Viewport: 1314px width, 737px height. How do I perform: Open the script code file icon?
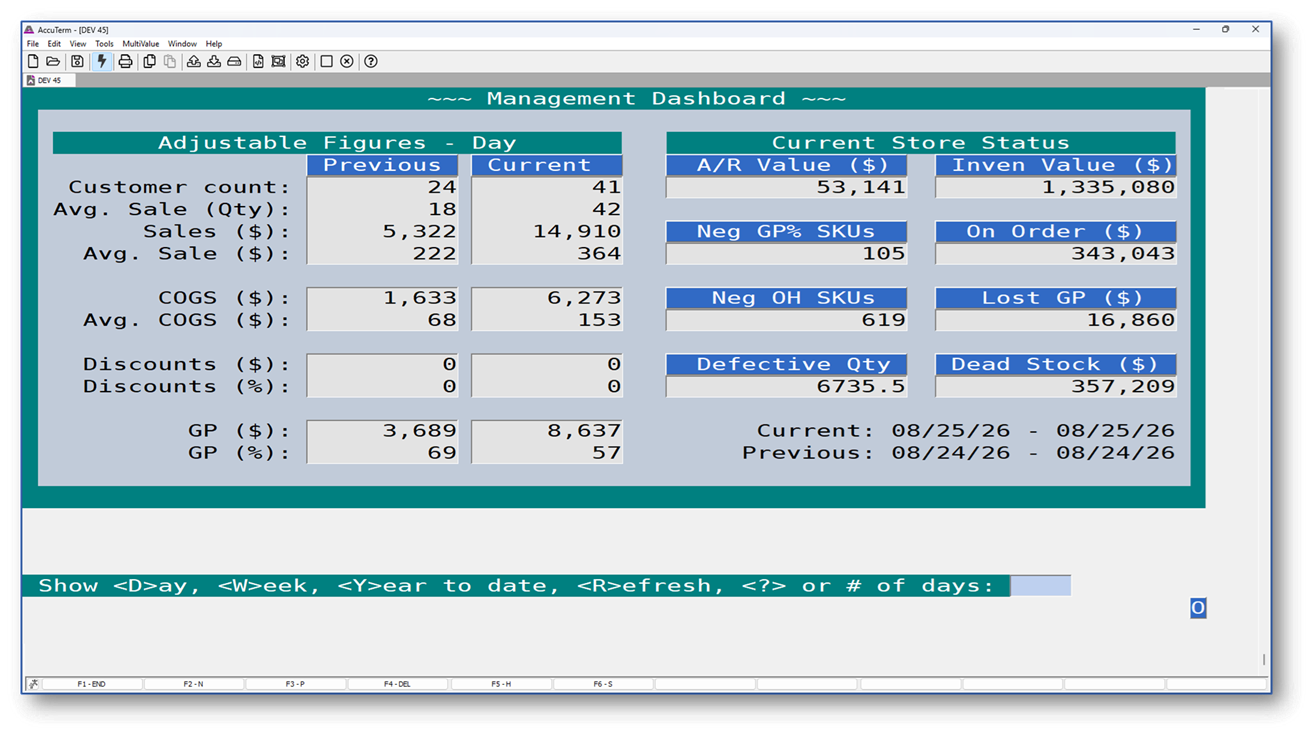click(x=258, y=62)
